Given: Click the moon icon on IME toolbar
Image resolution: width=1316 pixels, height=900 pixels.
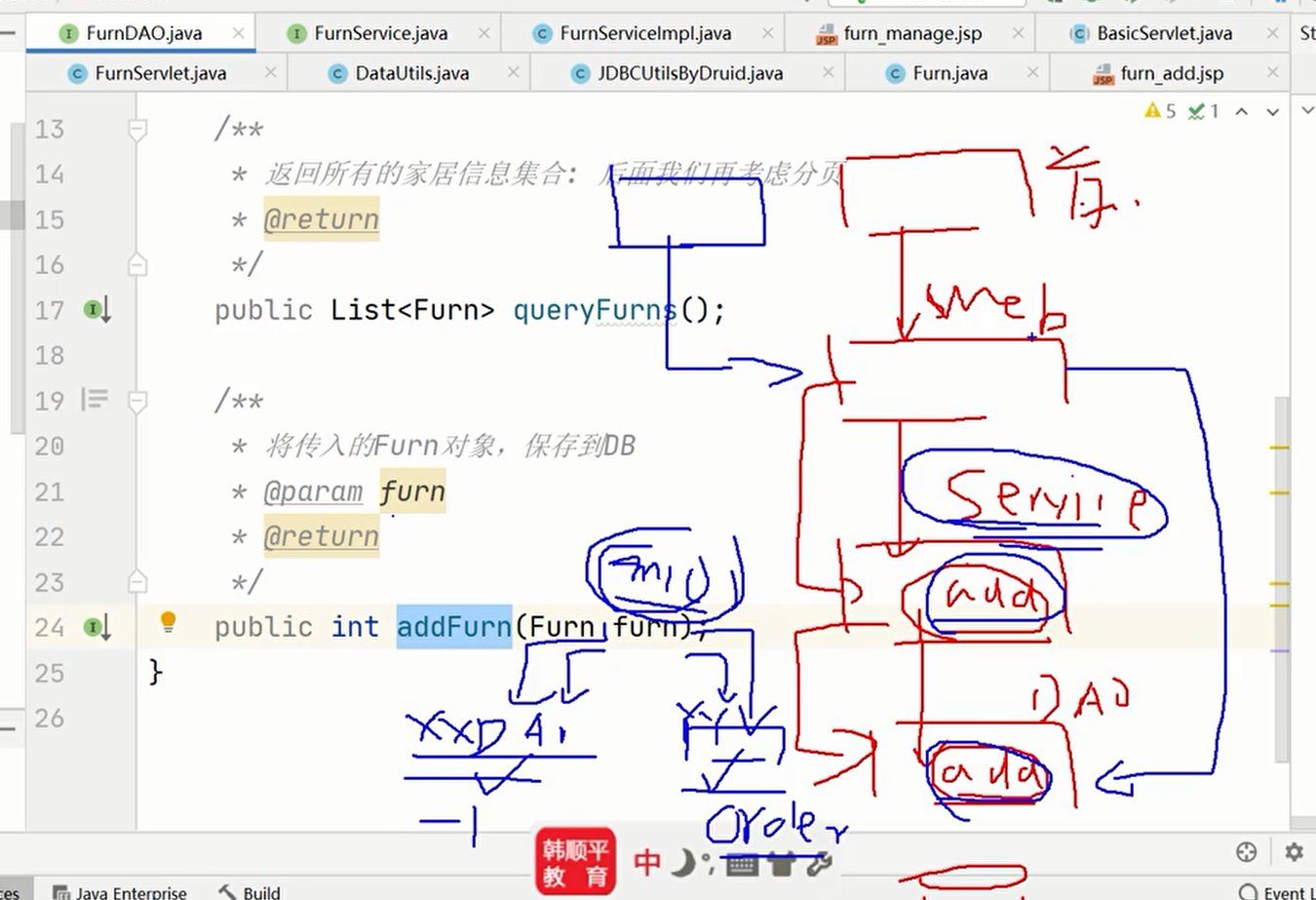Looking at the screenshot, I should click(684, 862).
